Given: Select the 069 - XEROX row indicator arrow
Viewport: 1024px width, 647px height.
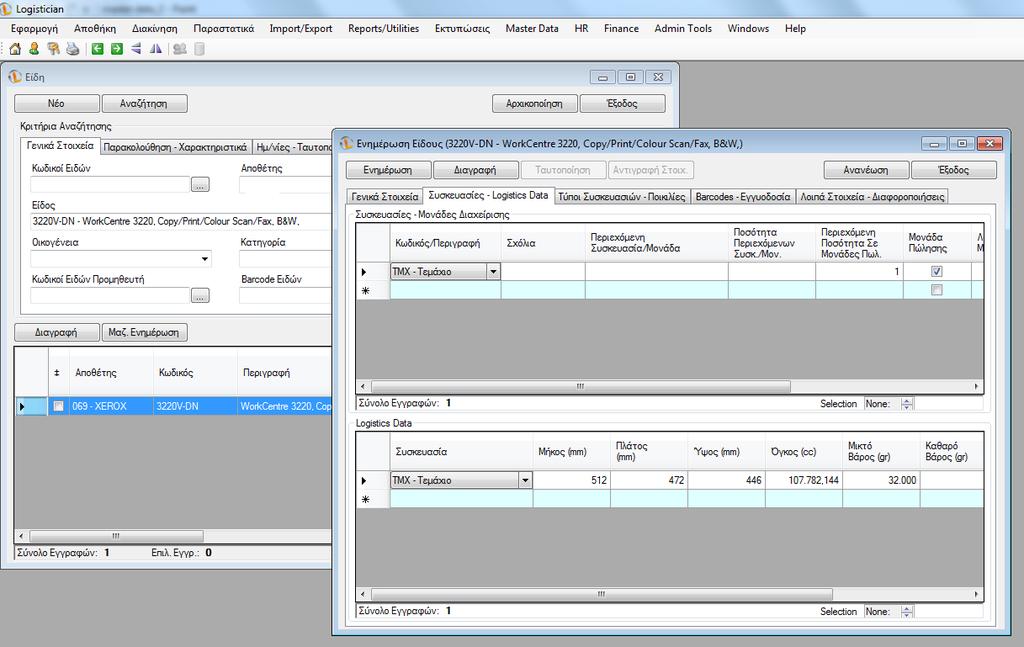Looking at the screenshot, I should coord(22,406).
